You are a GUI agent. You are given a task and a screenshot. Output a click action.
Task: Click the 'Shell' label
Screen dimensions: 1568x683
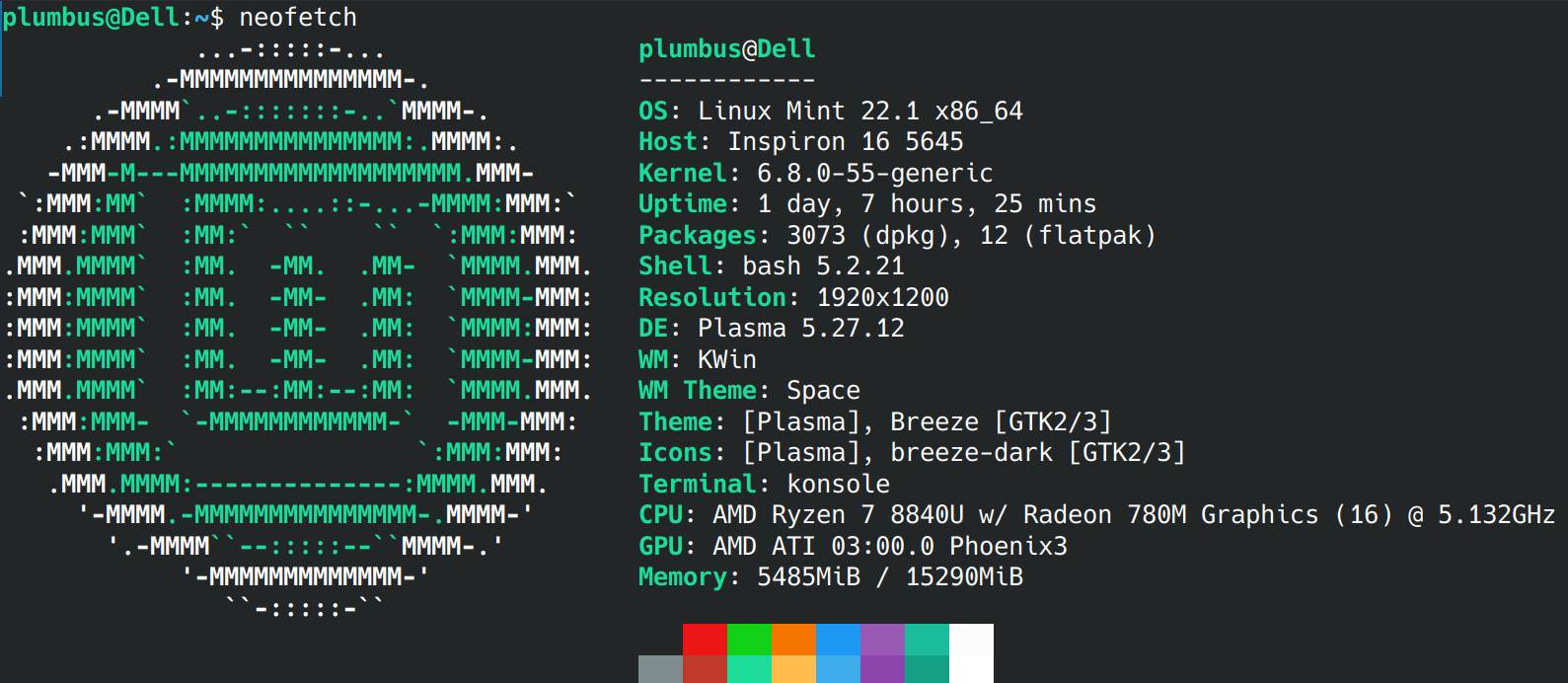click(x=675, y=266)
